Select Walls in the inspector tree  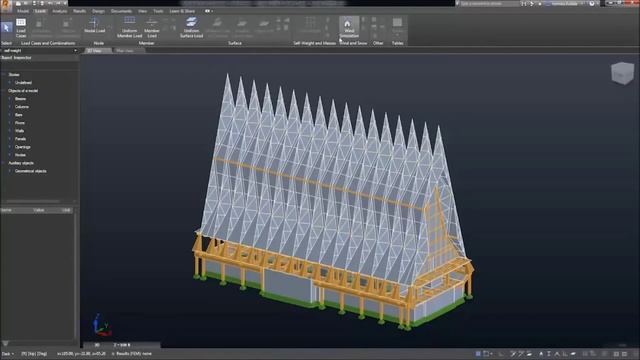tap(20, 131)
